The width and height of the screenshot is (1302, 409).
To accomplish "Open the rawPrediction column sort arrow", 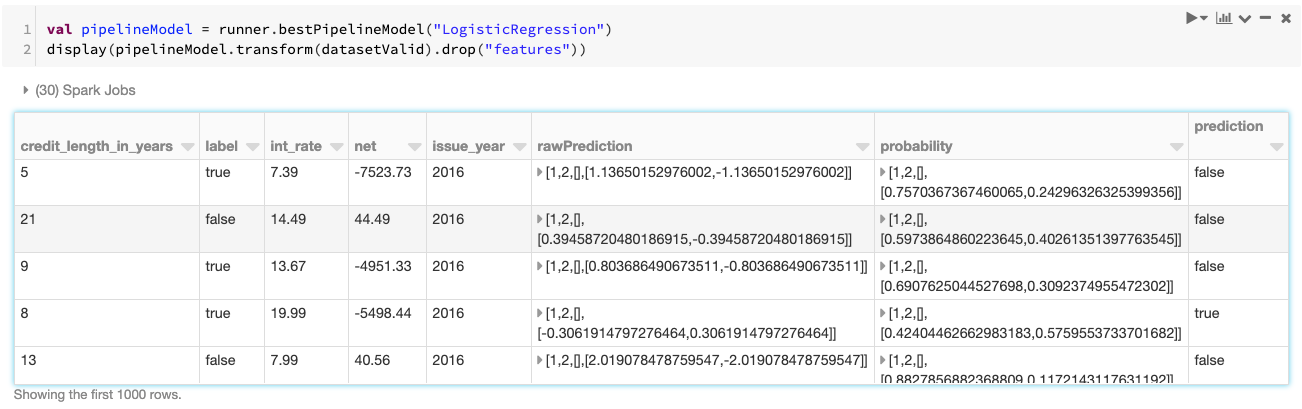I will click(x=863, y=147).
